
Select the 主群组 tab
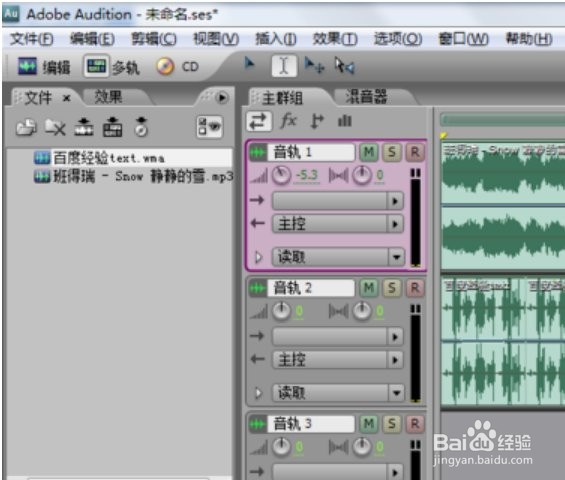[x=282, y=98]
